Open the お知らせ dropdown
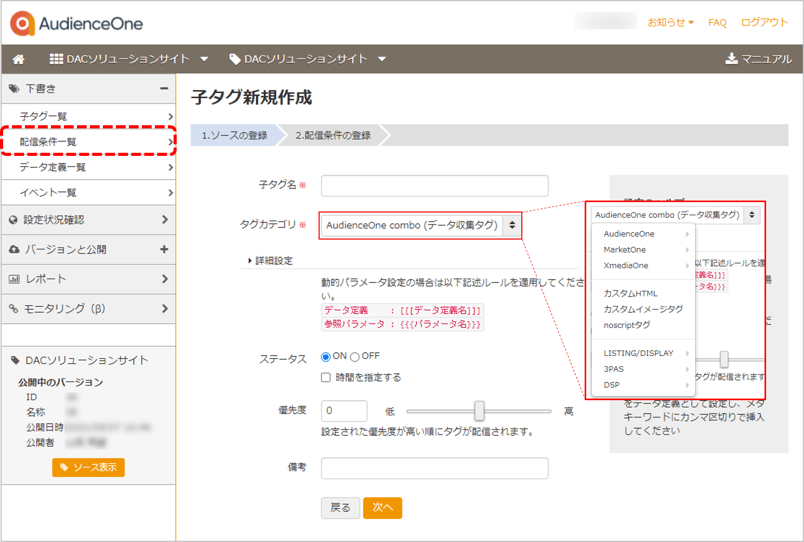The height and width of the screenshot is (542, 804). click(x=670, y=22)
